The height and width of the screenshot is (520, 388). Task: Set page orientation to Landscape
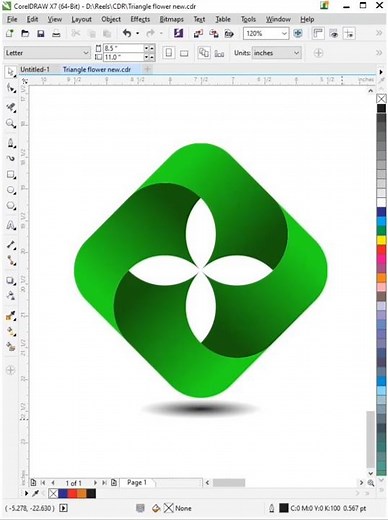[184, 53]
